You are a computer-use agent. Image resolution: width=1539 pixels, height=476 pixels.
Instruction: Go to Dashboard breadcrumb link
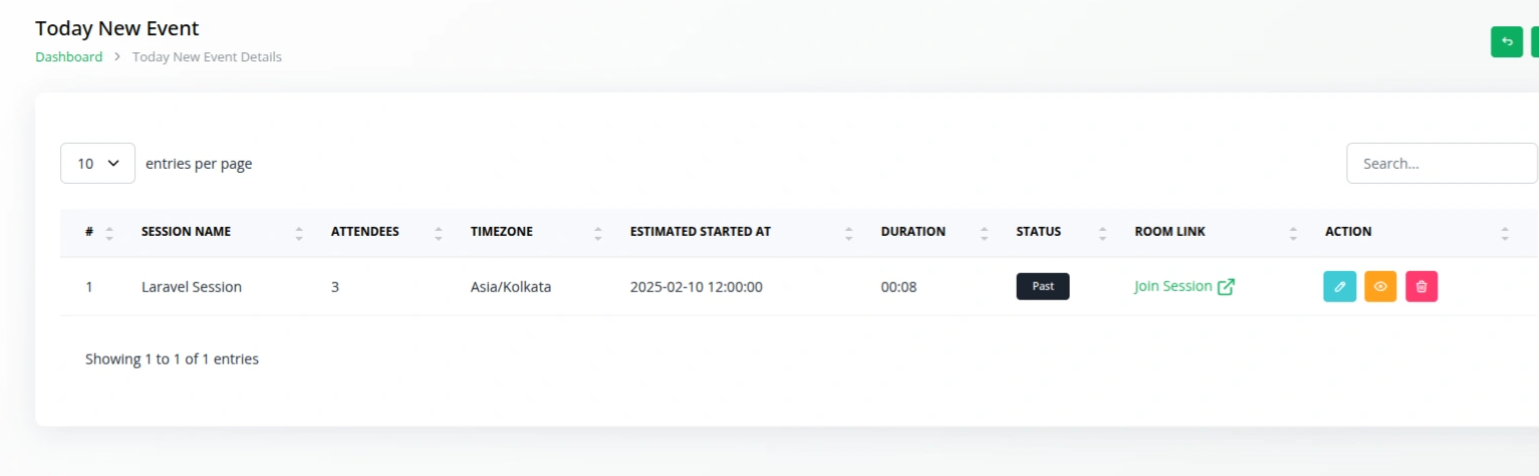click(x=69, y=57)
